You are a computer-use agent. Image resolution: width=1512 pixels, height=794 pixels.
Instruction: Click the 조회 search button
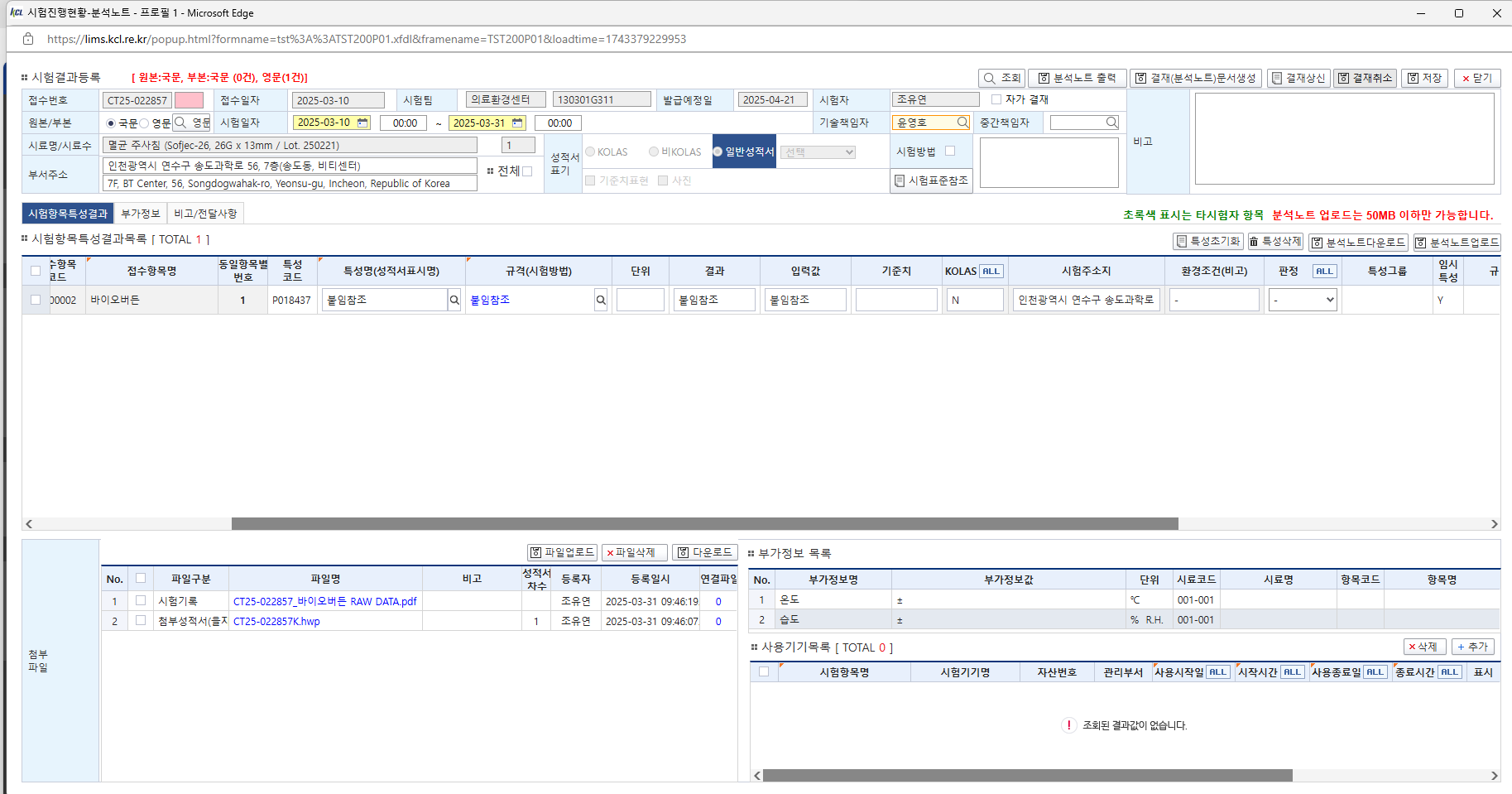click(x=1001, y=78)
